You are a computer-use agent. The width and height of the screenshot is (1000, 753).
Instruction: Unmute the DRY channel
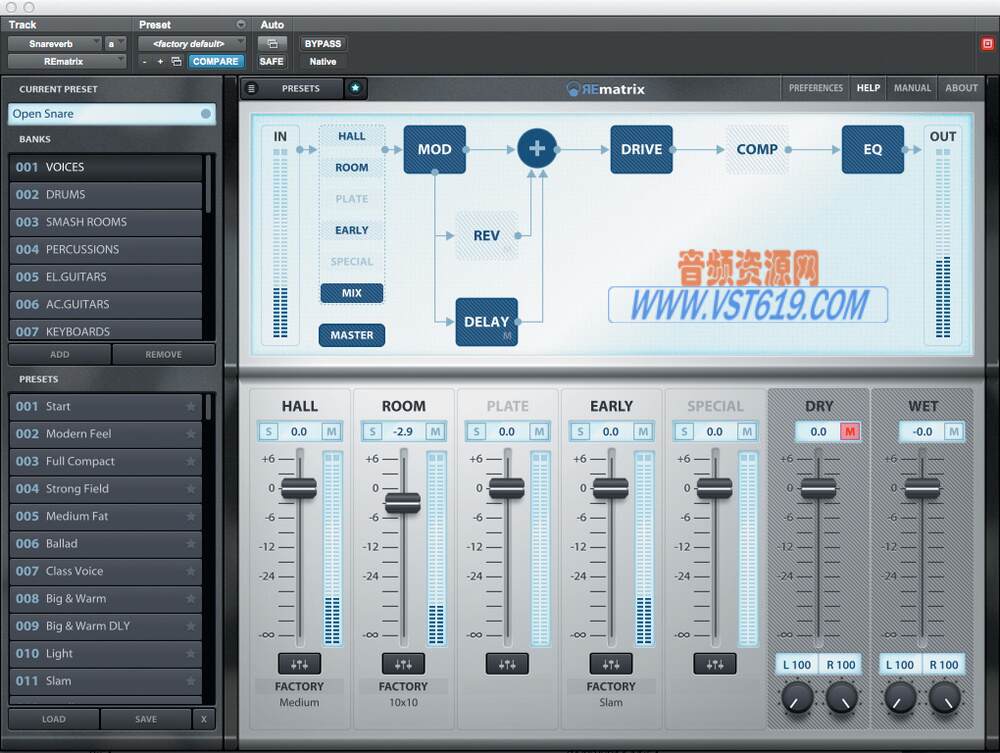pyautogui.click(x=851, y=431)
